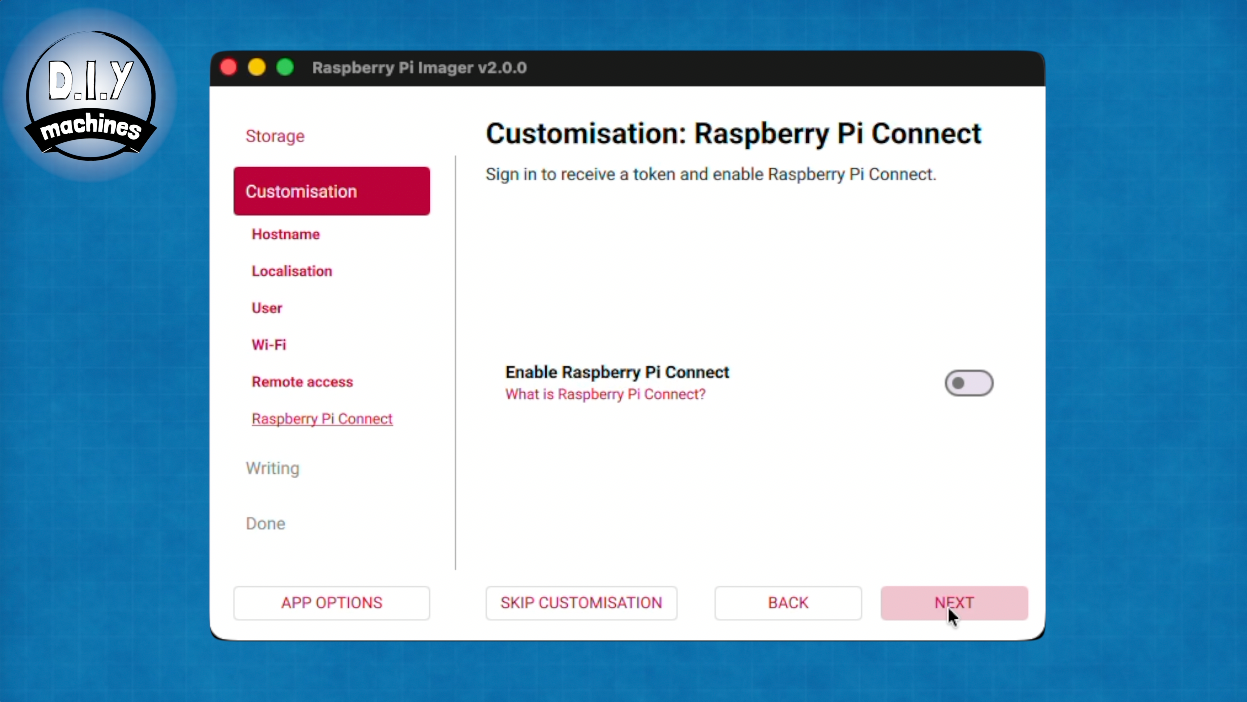The image size is (1247, 702).
Task: Click the 'Sign in to receive a token' description
Action: click(711, 174)
